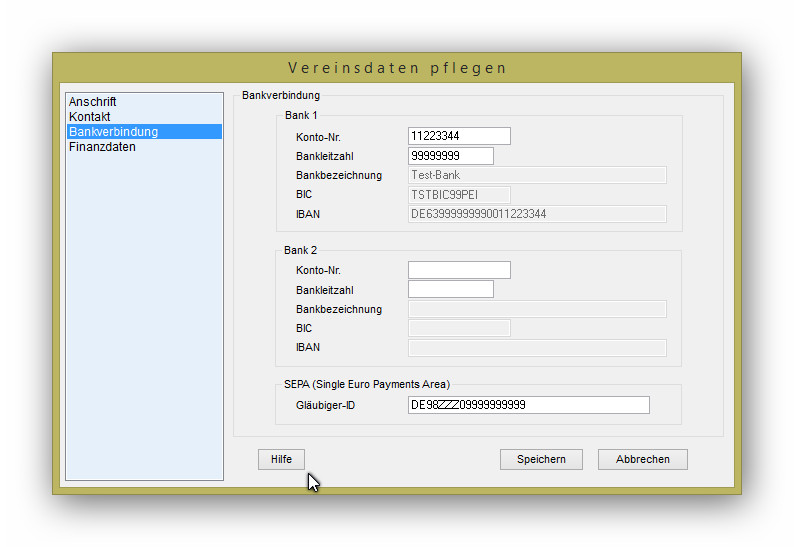This screenshot has height=547, width=794.
Task: Click the Bank 1 Konto-Nr. field
Action: click(459, 136)
